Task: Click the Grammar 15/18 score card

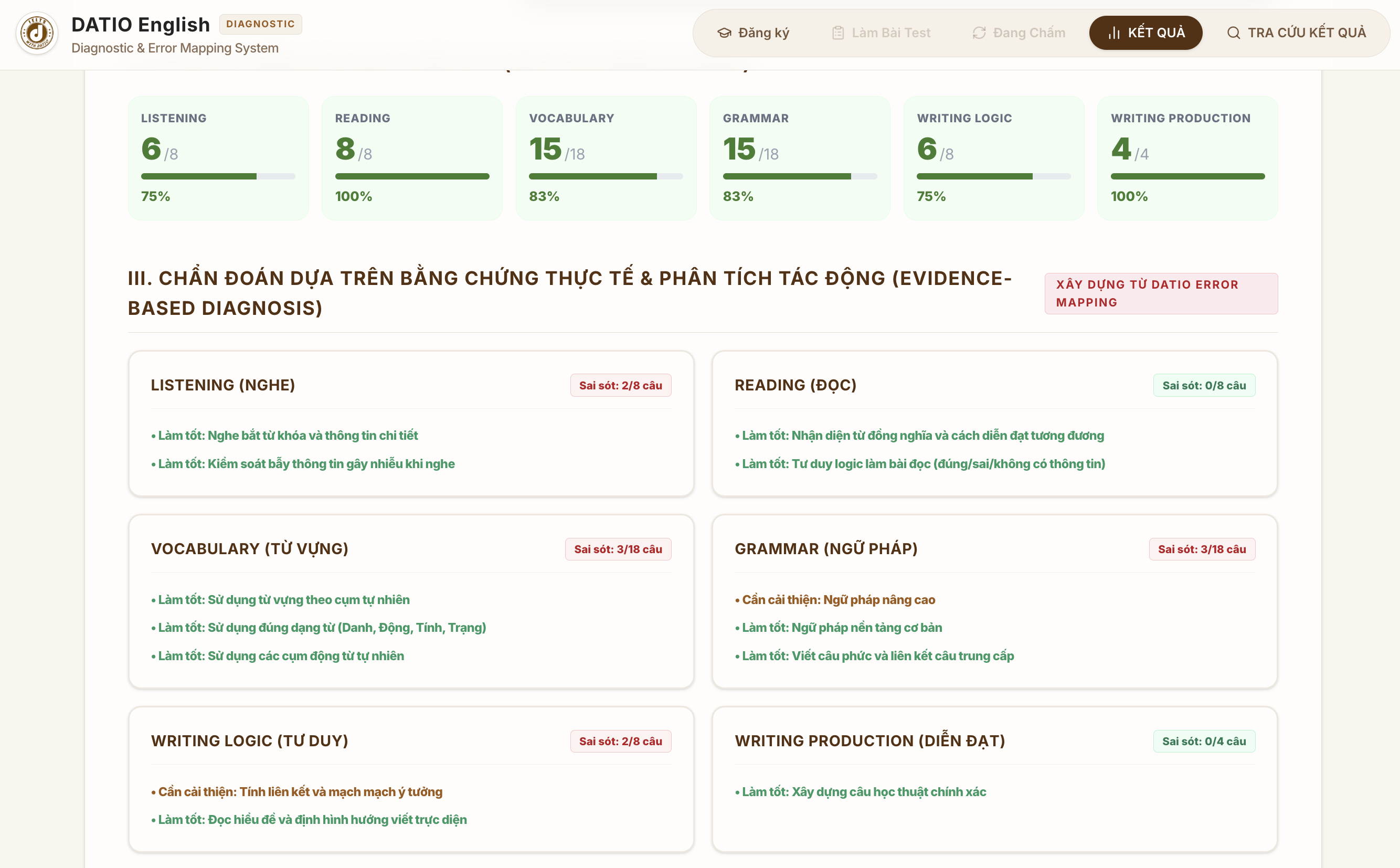Action: click(800, 158)
